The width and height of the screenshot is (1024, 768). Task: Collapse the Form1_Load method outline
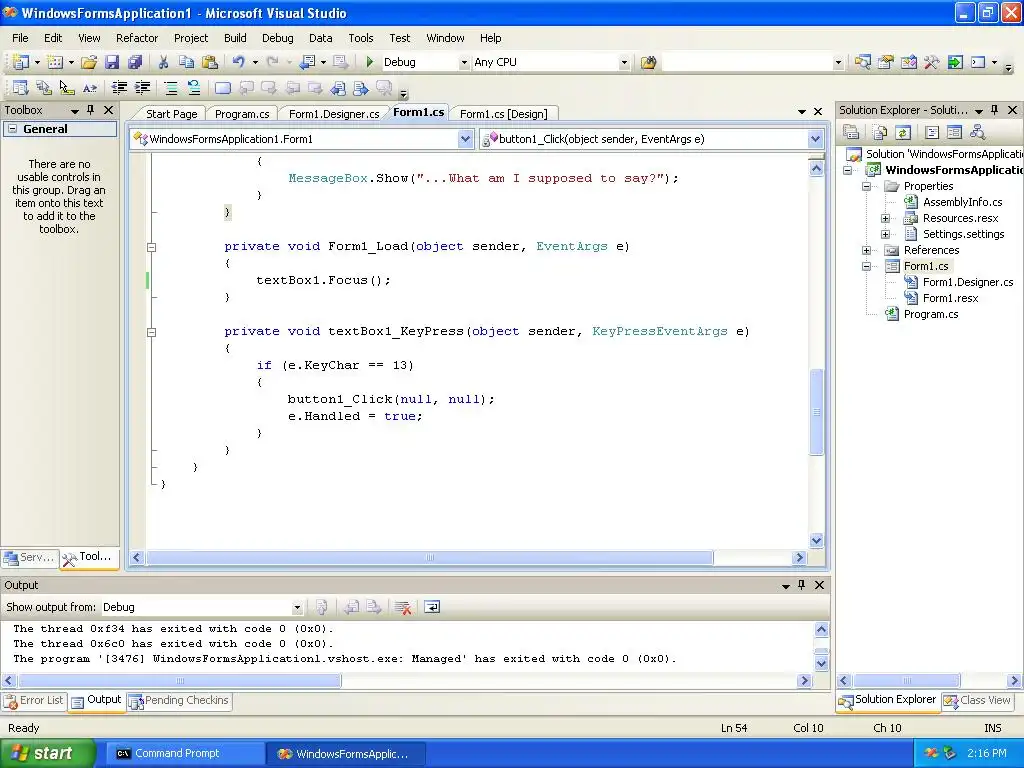152,248
